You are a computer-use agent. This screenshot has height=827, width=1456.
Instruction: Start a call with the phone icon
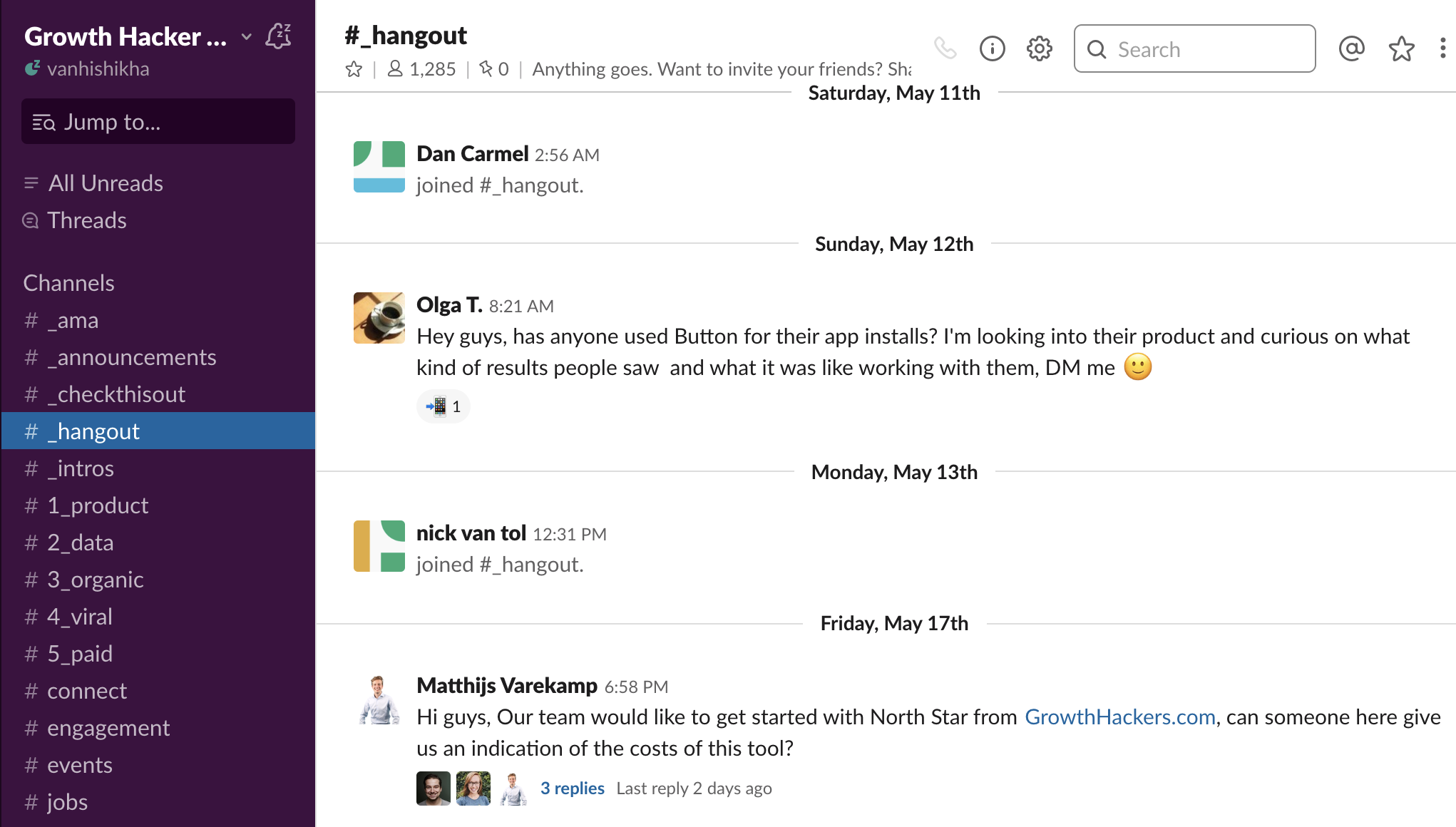click(946, 48)
